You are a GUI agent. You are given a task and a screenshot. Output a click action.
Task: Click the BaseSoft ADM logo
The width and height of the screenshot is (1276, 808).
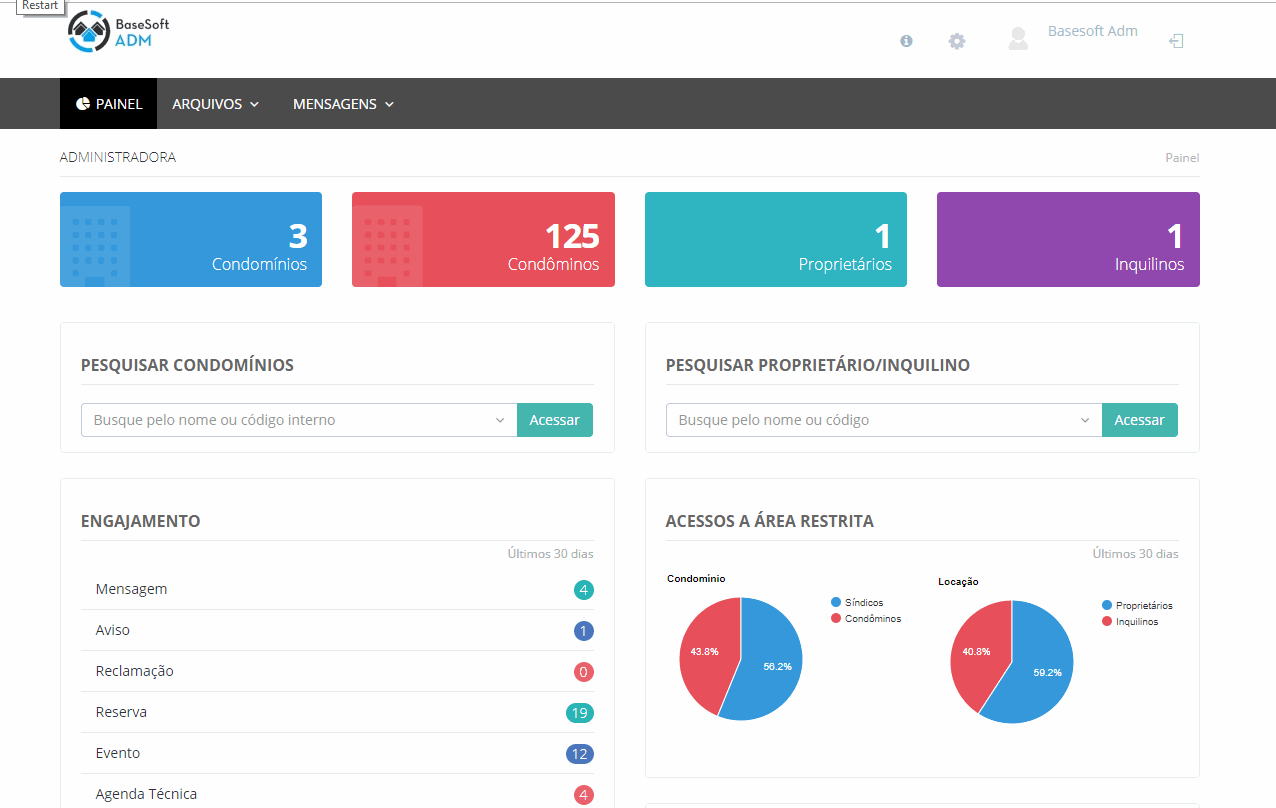point(119,32)
